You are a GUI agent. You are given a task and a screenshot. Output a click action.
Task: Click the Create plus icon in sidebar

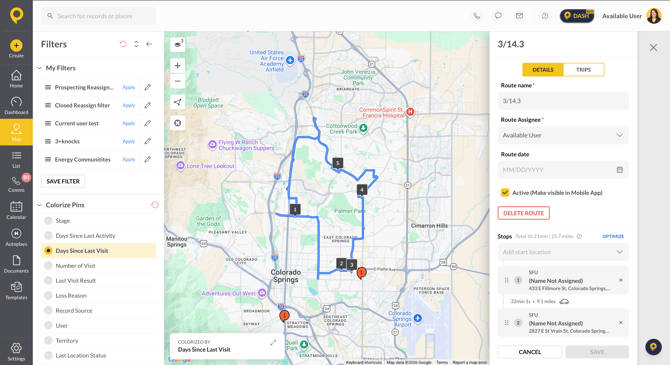point(16,45)
